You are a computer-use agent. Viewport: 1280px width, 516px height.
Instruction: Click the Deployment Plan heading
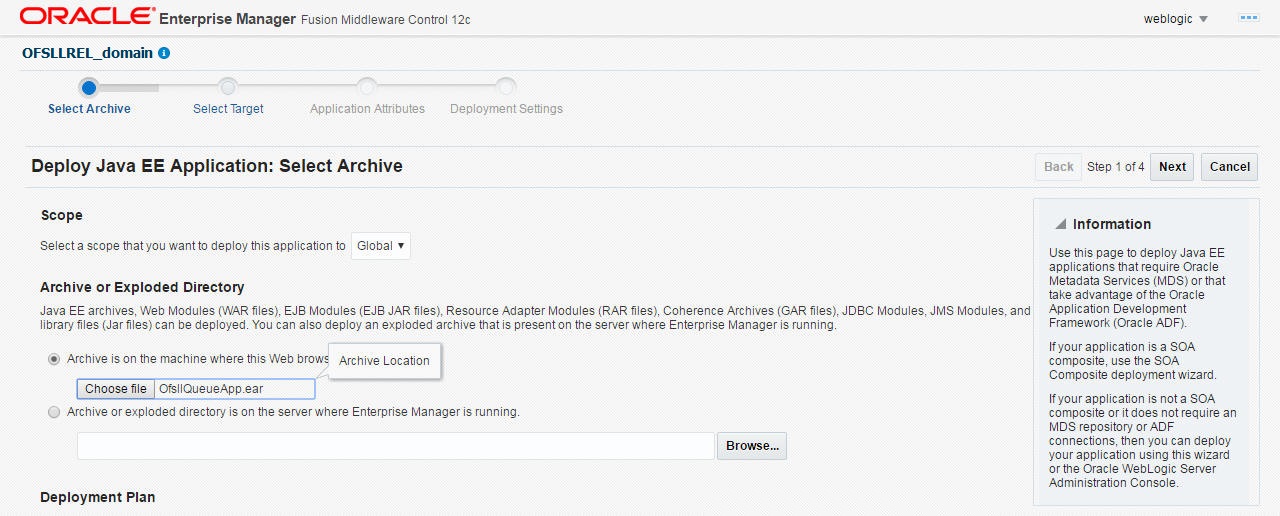[98, 497]
